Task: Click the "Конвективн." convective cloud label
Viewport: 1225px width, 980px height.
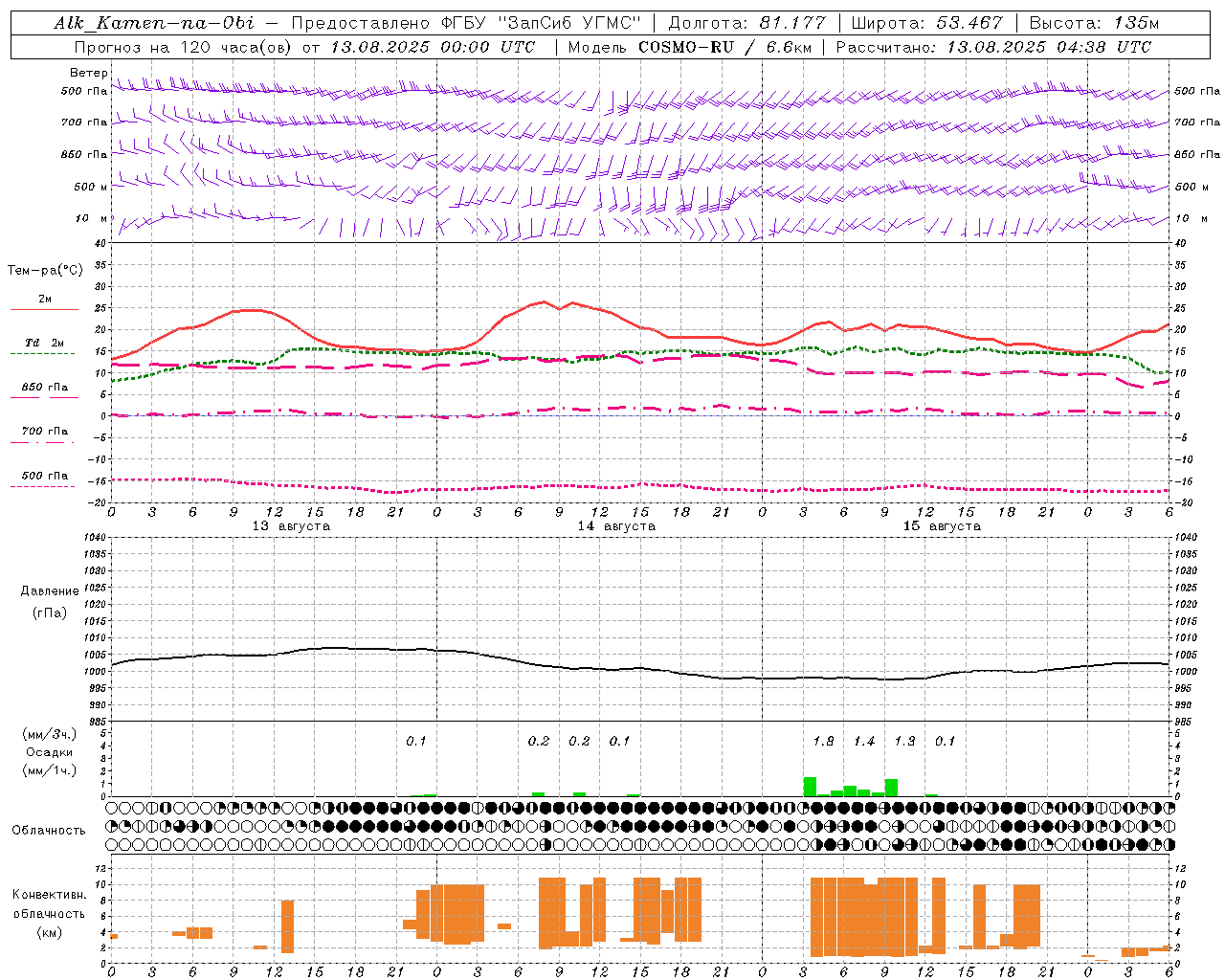Action: pos(50,895)
